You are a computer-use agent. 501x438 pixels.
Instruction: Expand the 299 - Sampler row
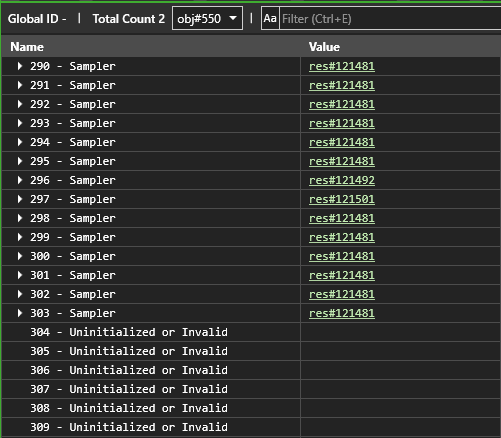pos(20,237)
